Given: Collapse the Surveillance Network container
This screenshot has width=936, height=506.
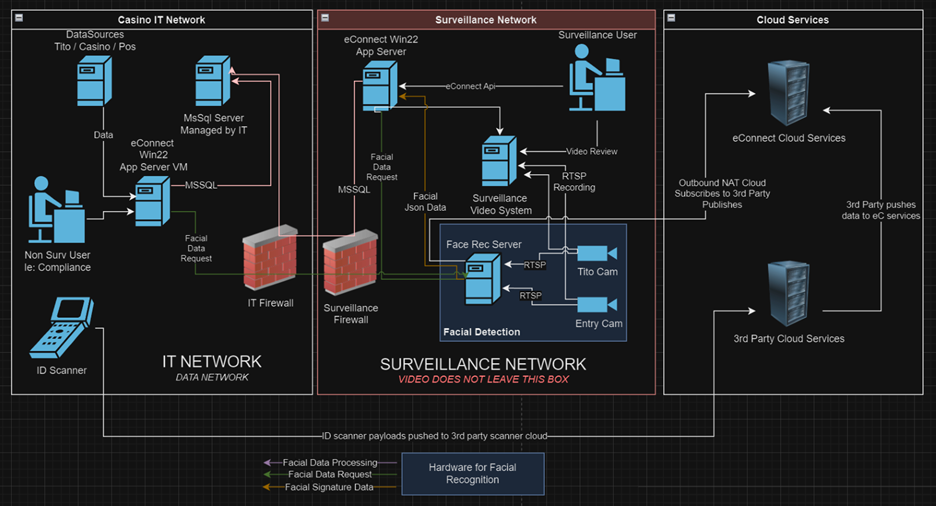Looking at the screenshot, I should [325, 18].
